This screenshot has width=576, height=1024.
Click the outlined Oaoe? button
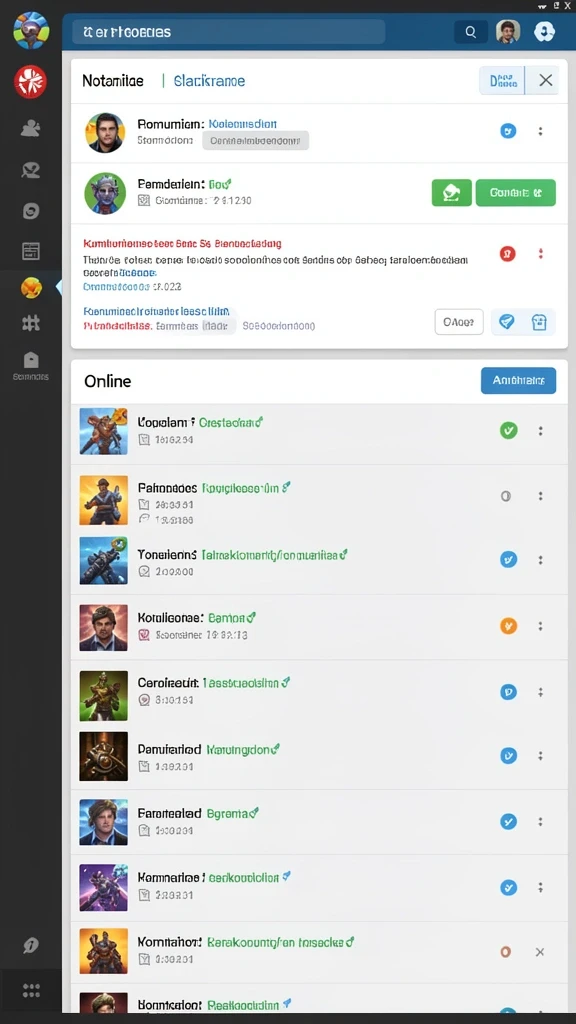click(x=458, y=322)
